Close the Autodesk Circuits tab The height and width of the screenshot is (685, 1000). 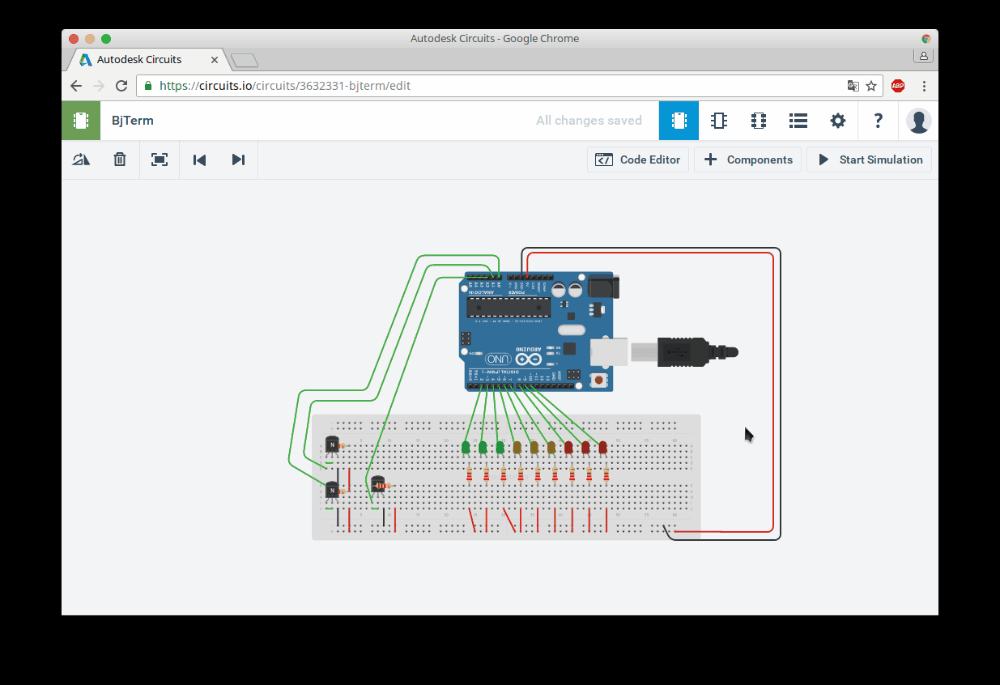click(214, 59)
